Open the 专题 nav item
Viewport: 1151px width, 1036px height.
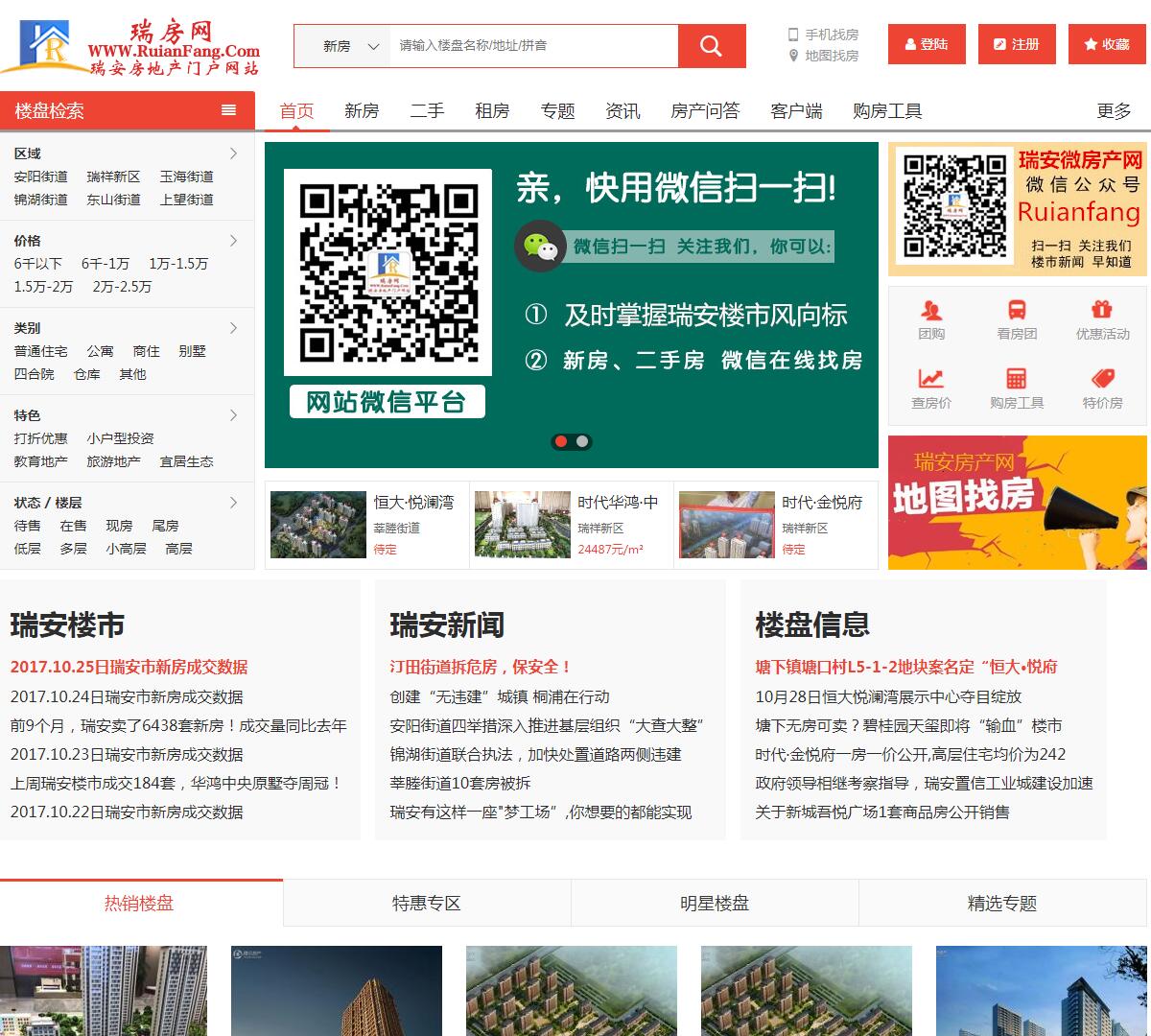coord(557,111)
